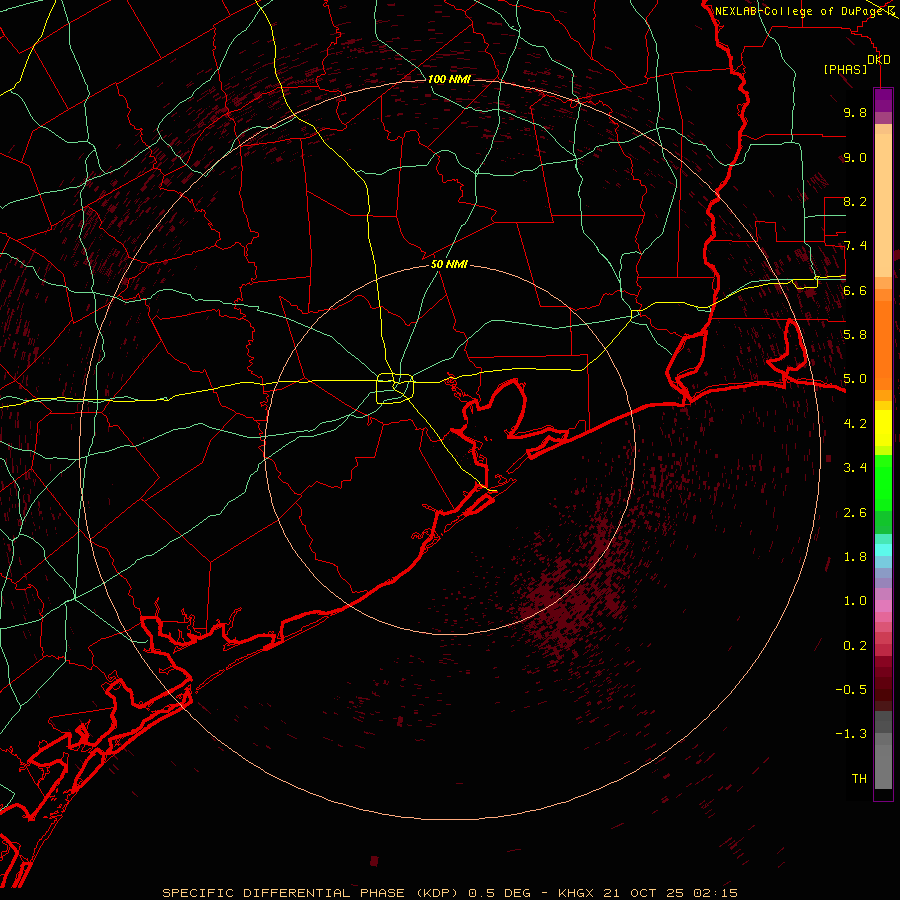Pick the gray swatch at color bar bottom
Screen dimensions: 900x900
pos(883,763)
